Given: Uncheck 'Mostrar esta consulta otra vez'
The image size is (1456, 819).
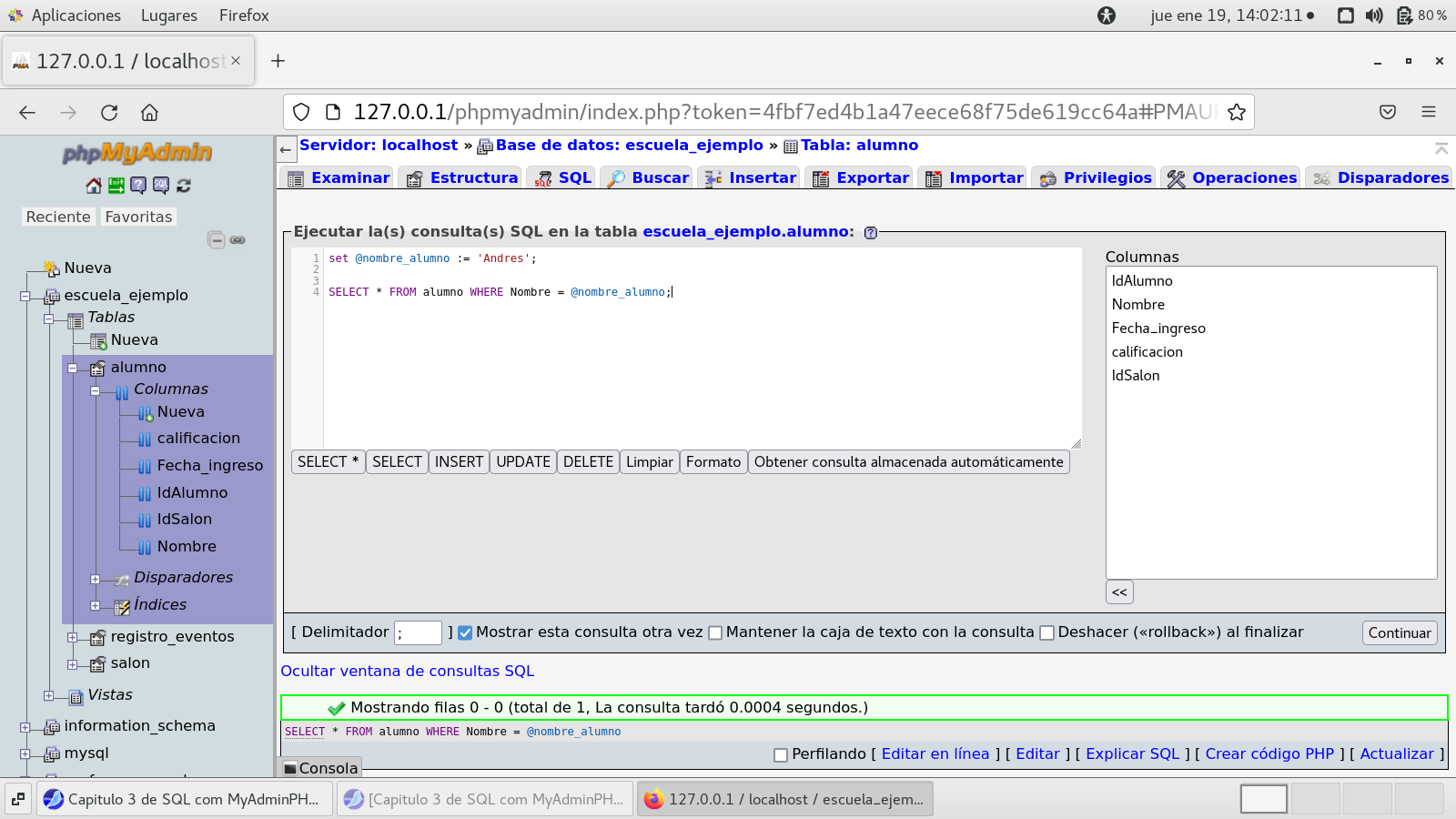Looking at the screenshot, I should (x=465, y=633).
